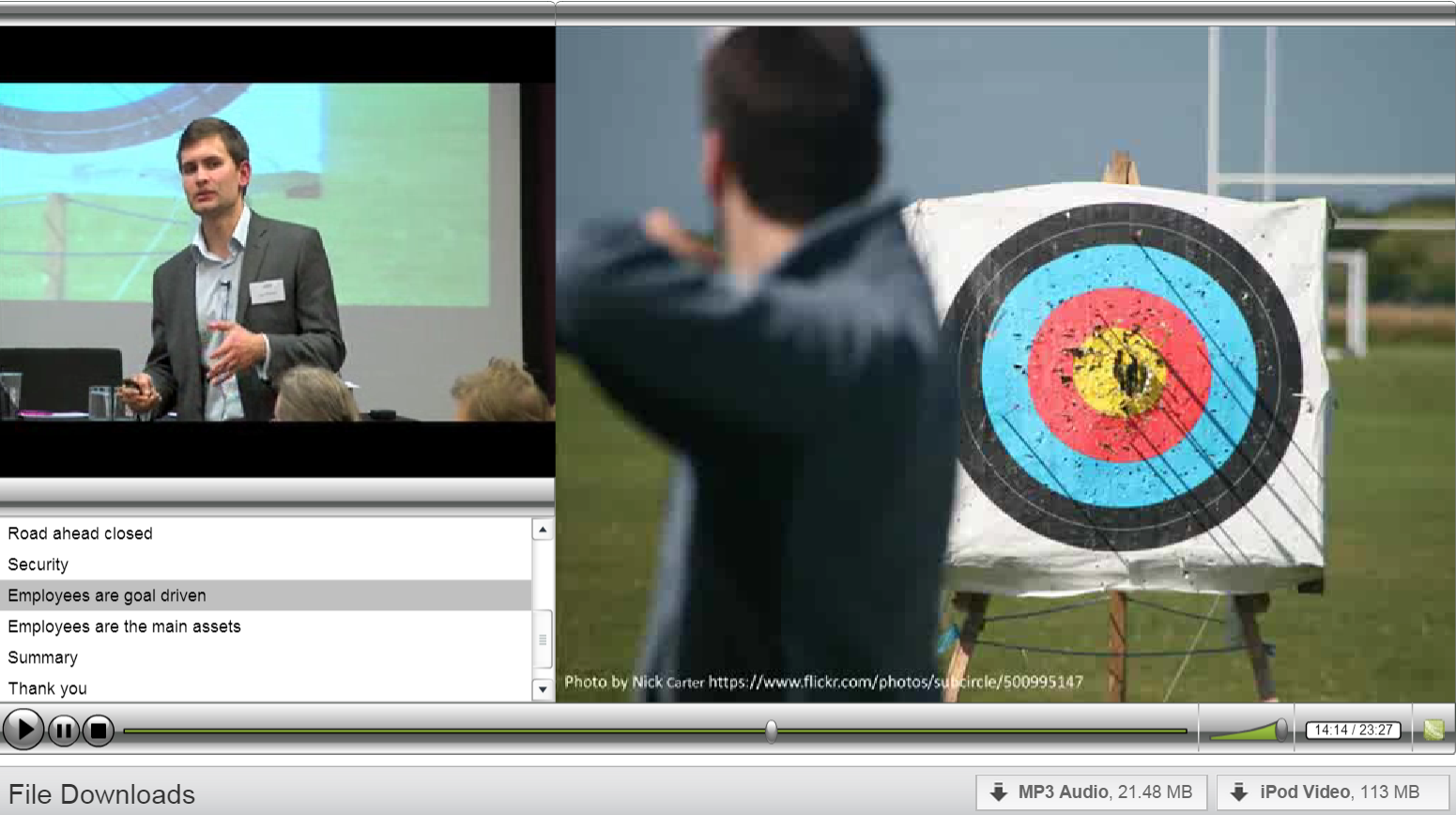Download the iPod Video file
The width and height of the screenshot is (1456, 815).
pyautogui.click(x=1332, y=792)
